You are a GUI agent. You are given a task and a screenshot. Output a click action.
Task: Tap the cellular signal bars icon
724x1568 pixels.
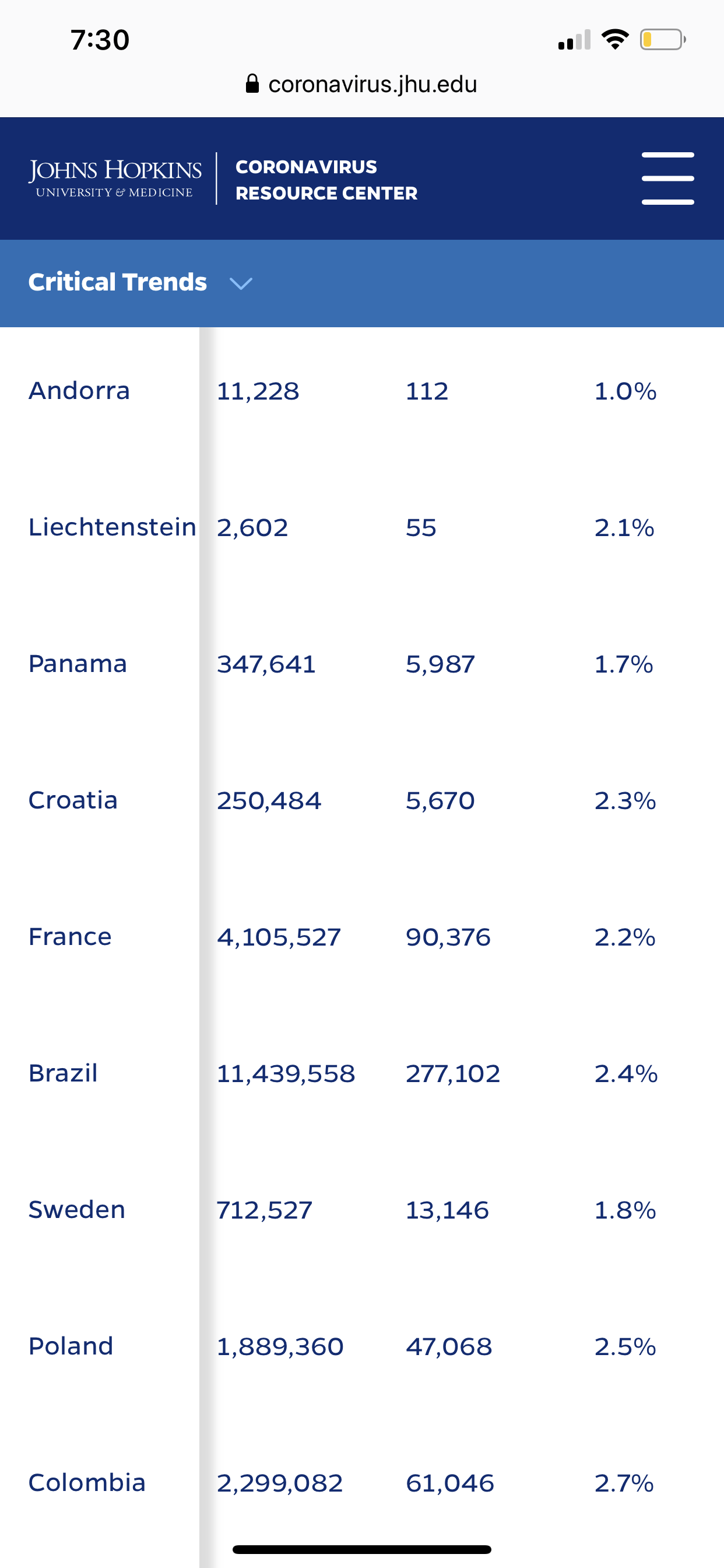coord(574,40)
